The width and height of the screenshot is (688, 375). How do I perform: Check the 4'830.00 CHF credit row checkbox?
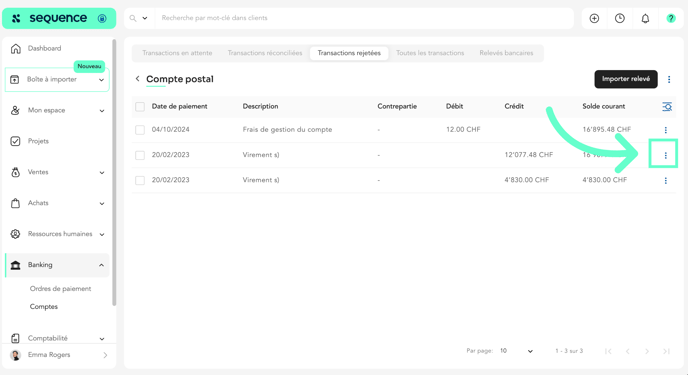[140, 180]
